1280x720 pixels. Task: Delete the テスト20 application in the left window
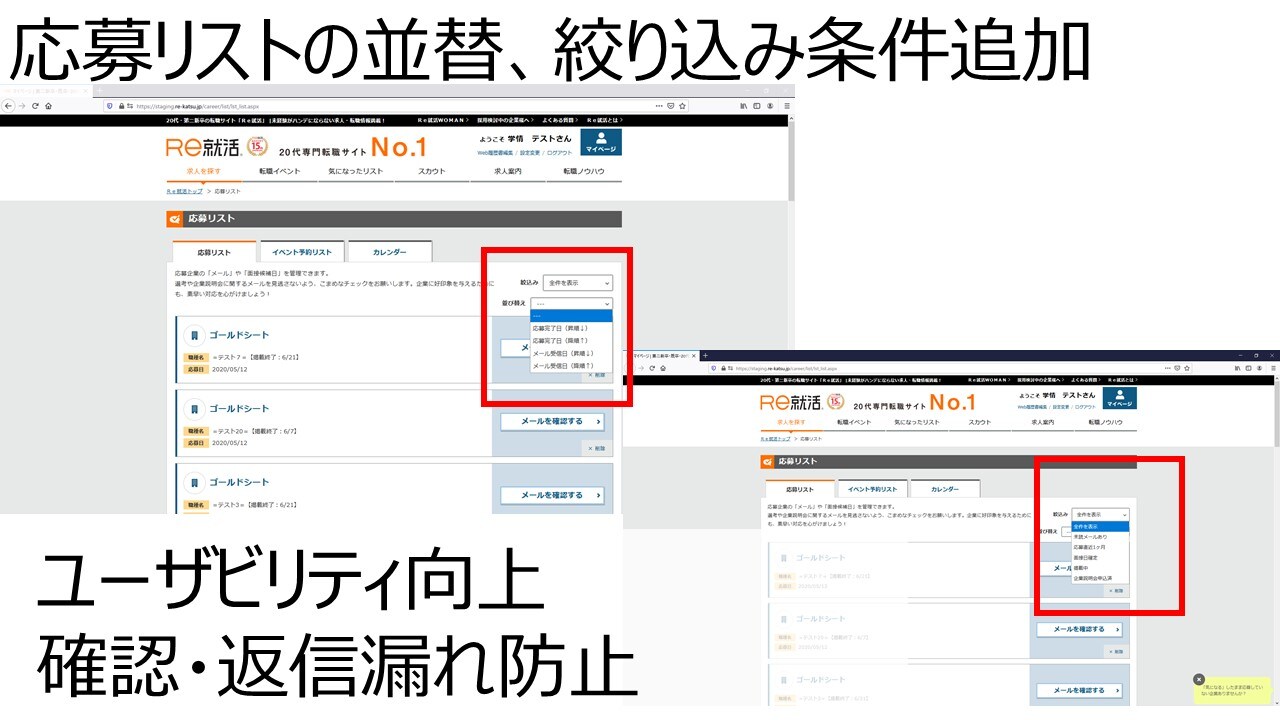point(597,449)
